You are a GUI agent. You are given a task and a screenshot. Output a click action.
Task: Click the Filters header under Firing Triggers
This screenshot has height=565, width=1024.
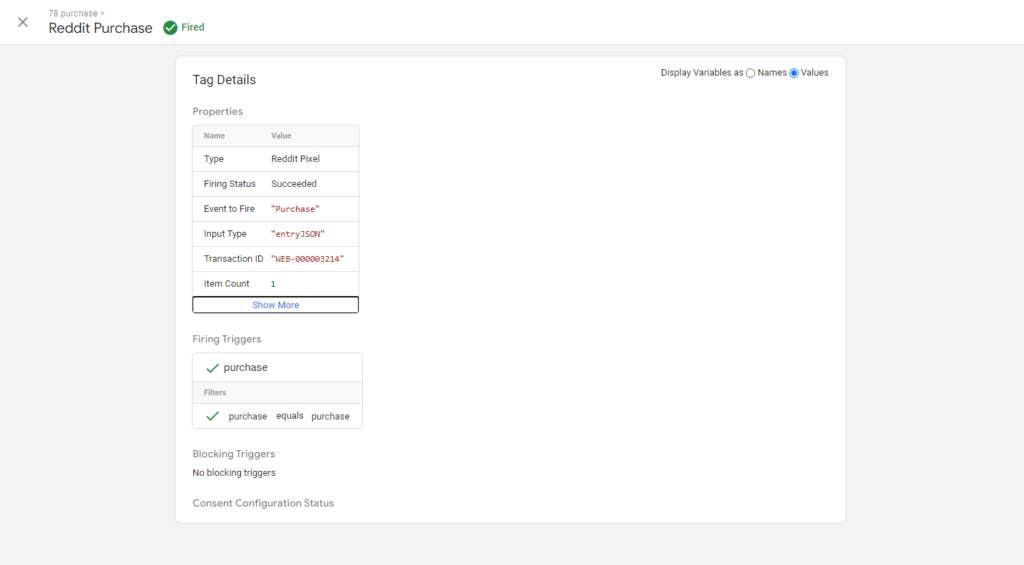tap(215, 393)
